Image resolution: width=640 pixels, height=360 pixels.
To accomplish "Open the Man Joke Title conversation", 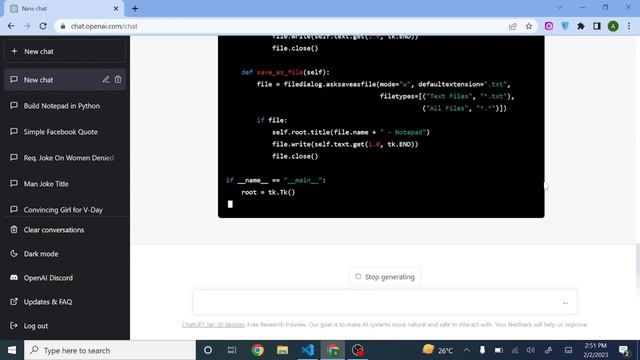I will [x=65, y=184].
